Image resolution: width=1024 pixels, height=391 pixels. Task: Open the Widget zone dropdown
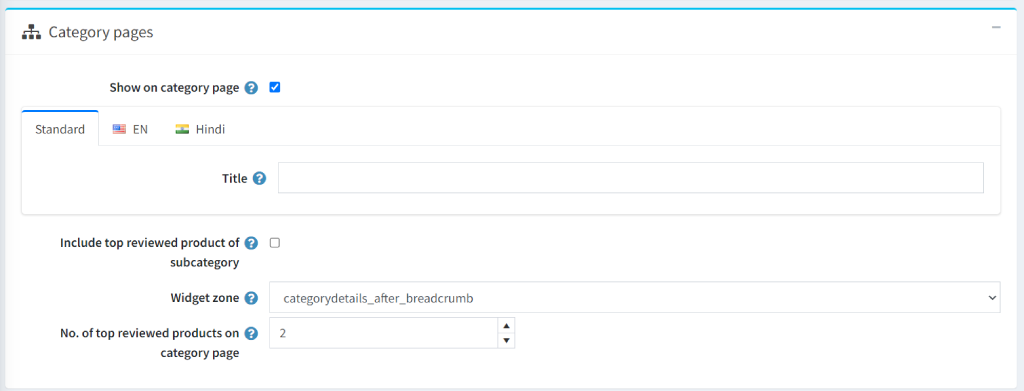[635, 298]
